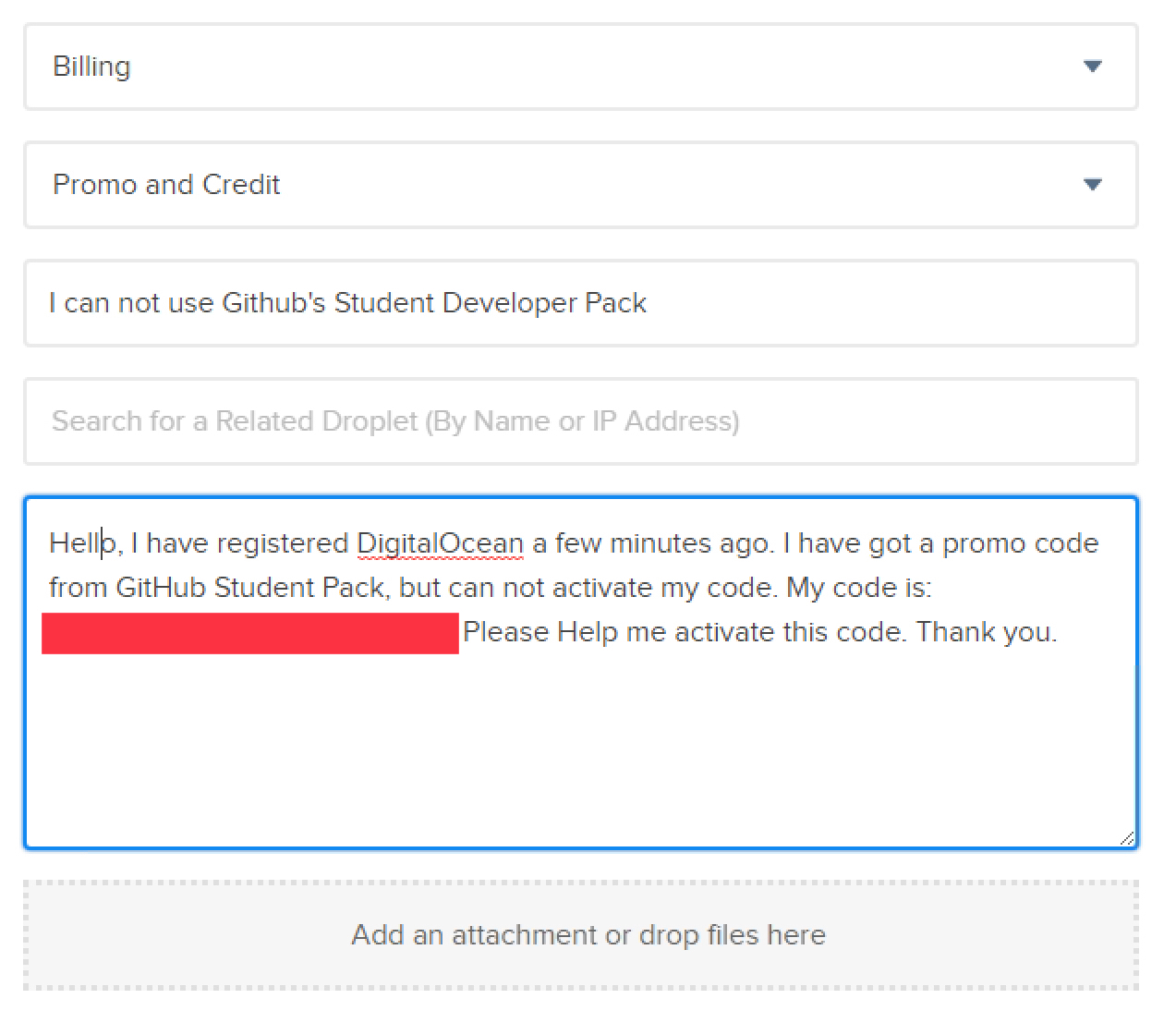Click the word 'Hello' in the message
1176x1023 pixels.
(x=81, y=543)
